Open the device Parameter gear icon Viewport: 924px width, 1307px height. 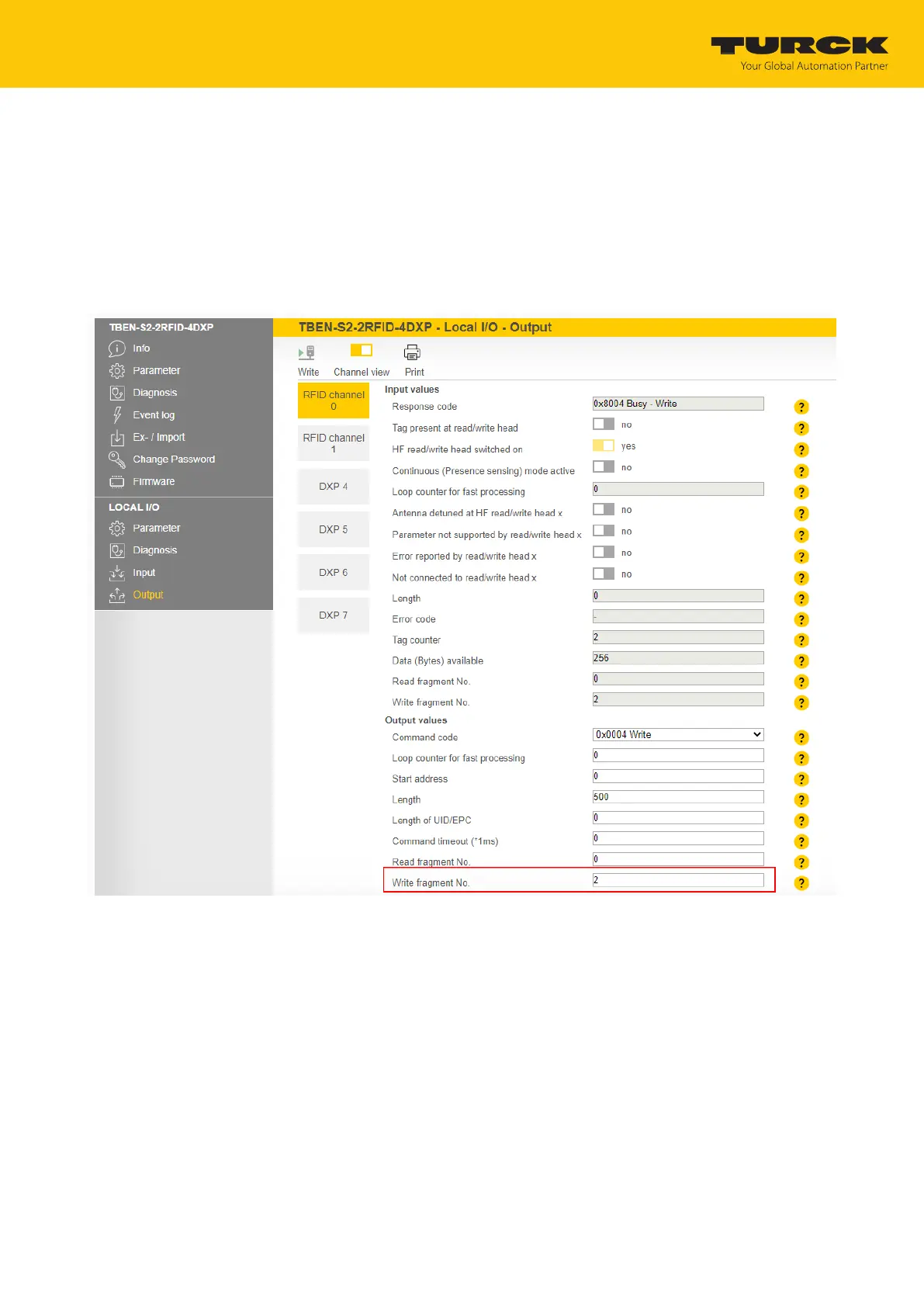(116, 370)
